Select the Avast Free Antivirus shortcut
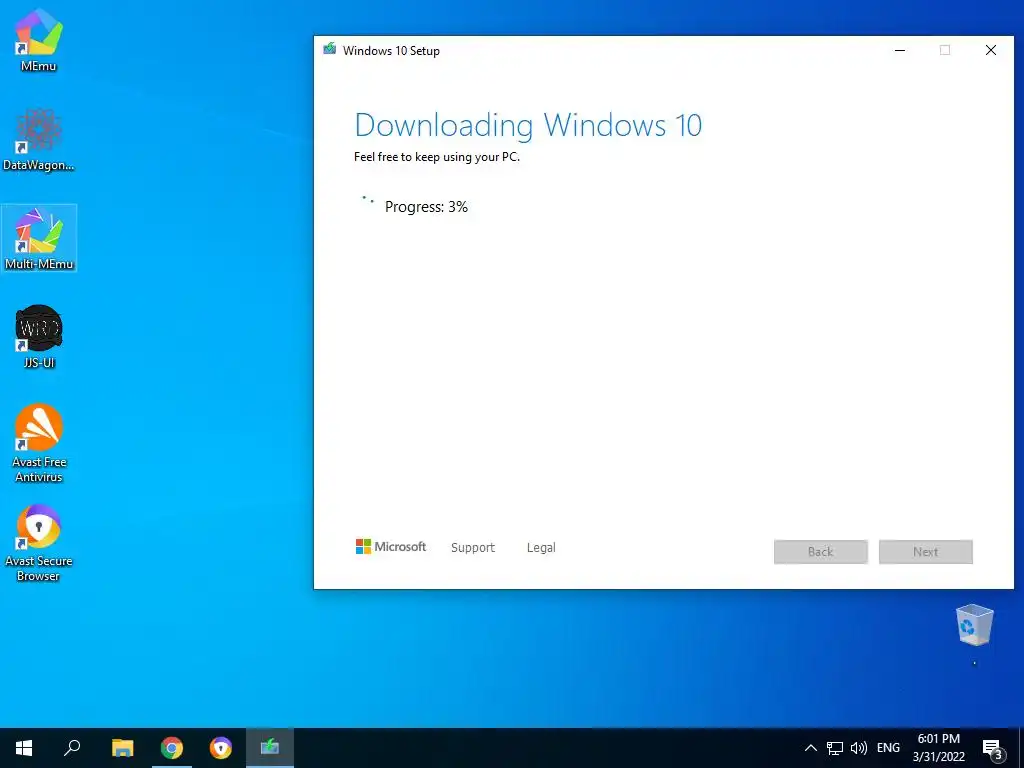The image size is (1024, 768). coord(39,443)
